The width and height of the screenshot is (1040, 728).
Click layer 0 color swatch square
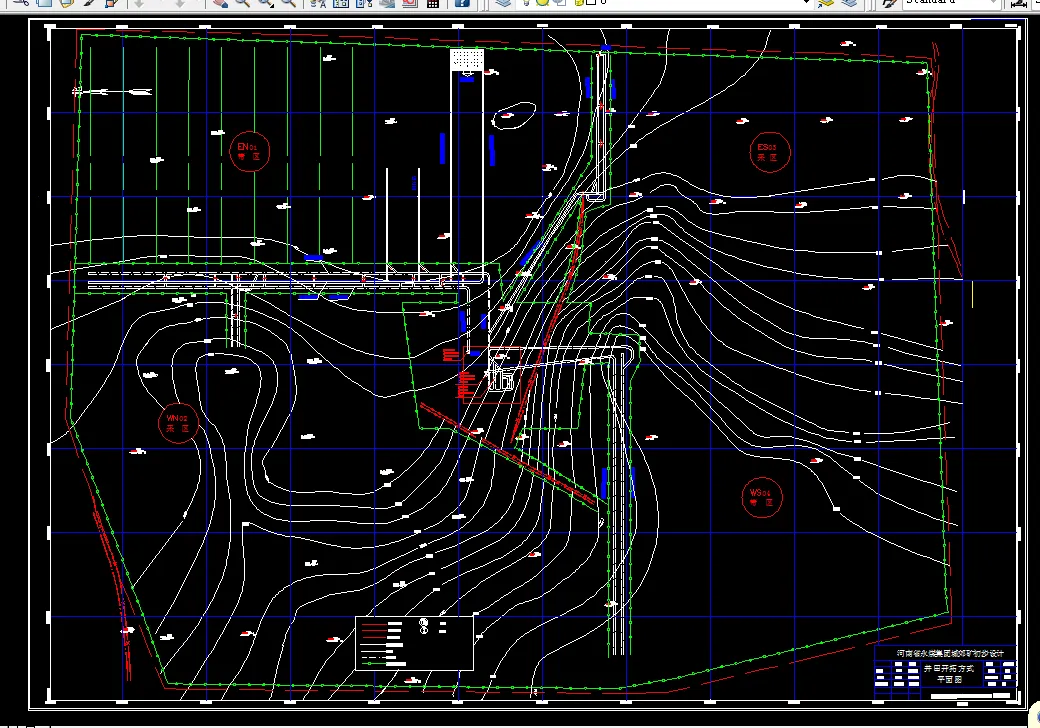tap(591, 2)
